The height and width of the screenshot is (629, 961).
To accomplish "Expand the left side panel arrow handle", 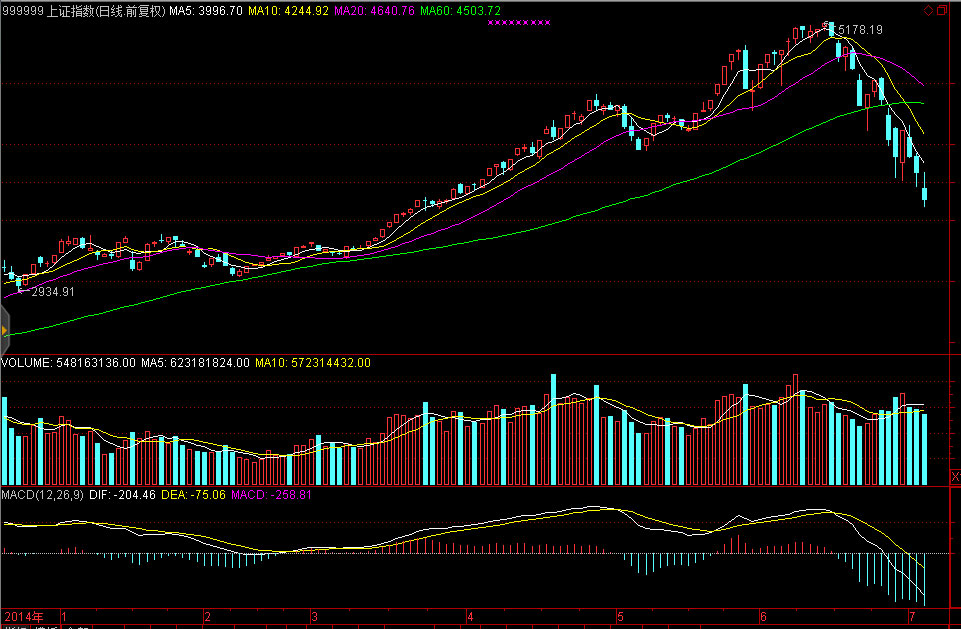I will coord(4,330).
